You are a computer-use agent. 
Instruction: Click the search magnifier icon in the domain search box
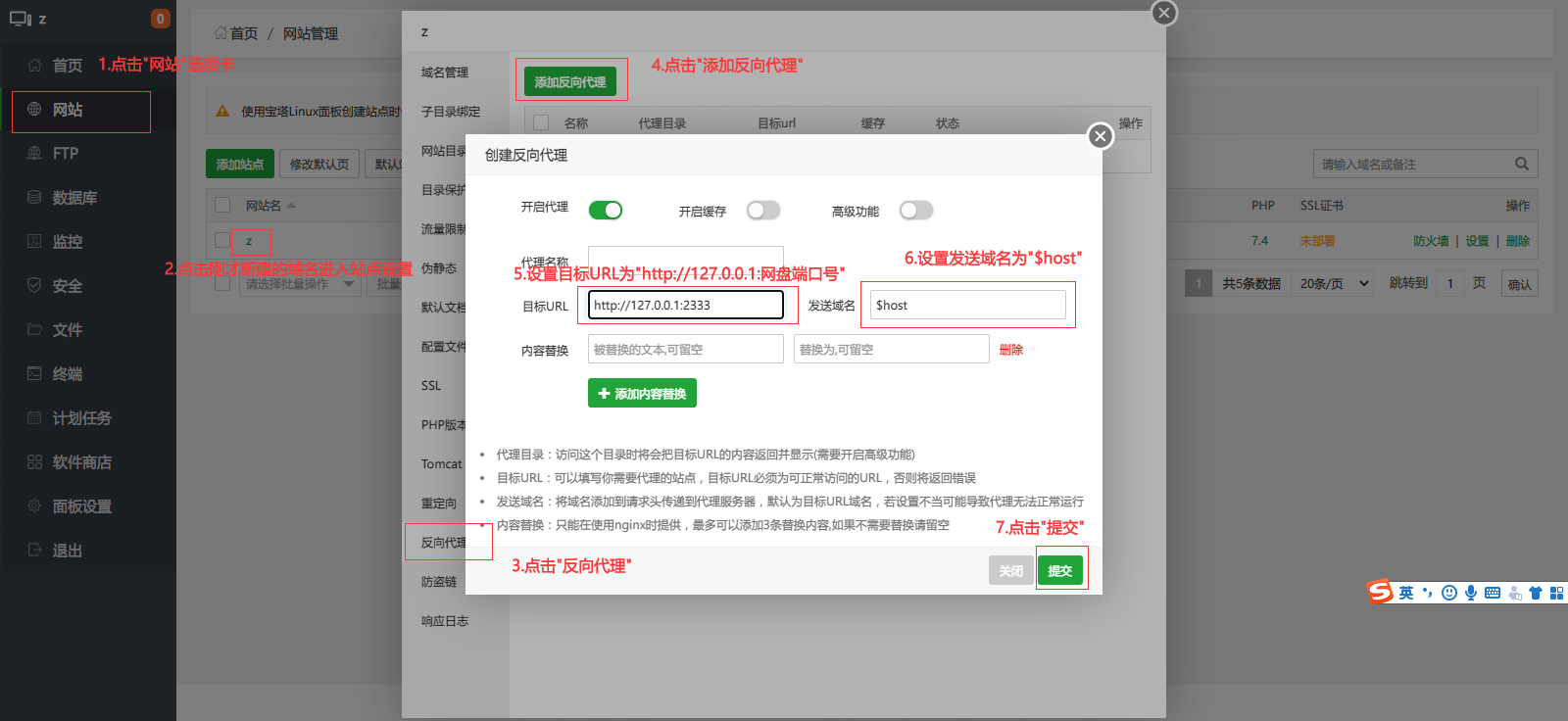point(1521,164)
